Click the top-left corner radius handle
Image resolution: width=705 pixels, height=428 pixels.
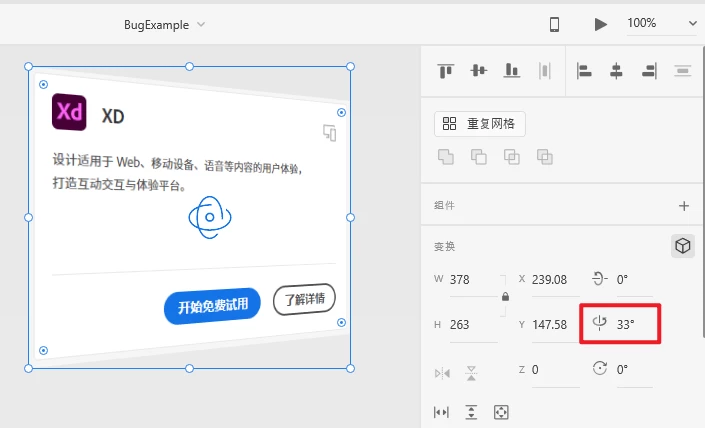[43, 84]
